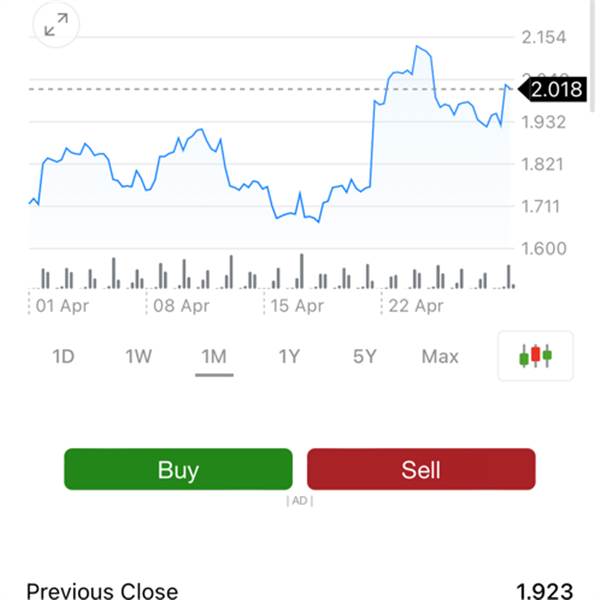
Task: Select the 1Y time range
Action: click(289, 357)
